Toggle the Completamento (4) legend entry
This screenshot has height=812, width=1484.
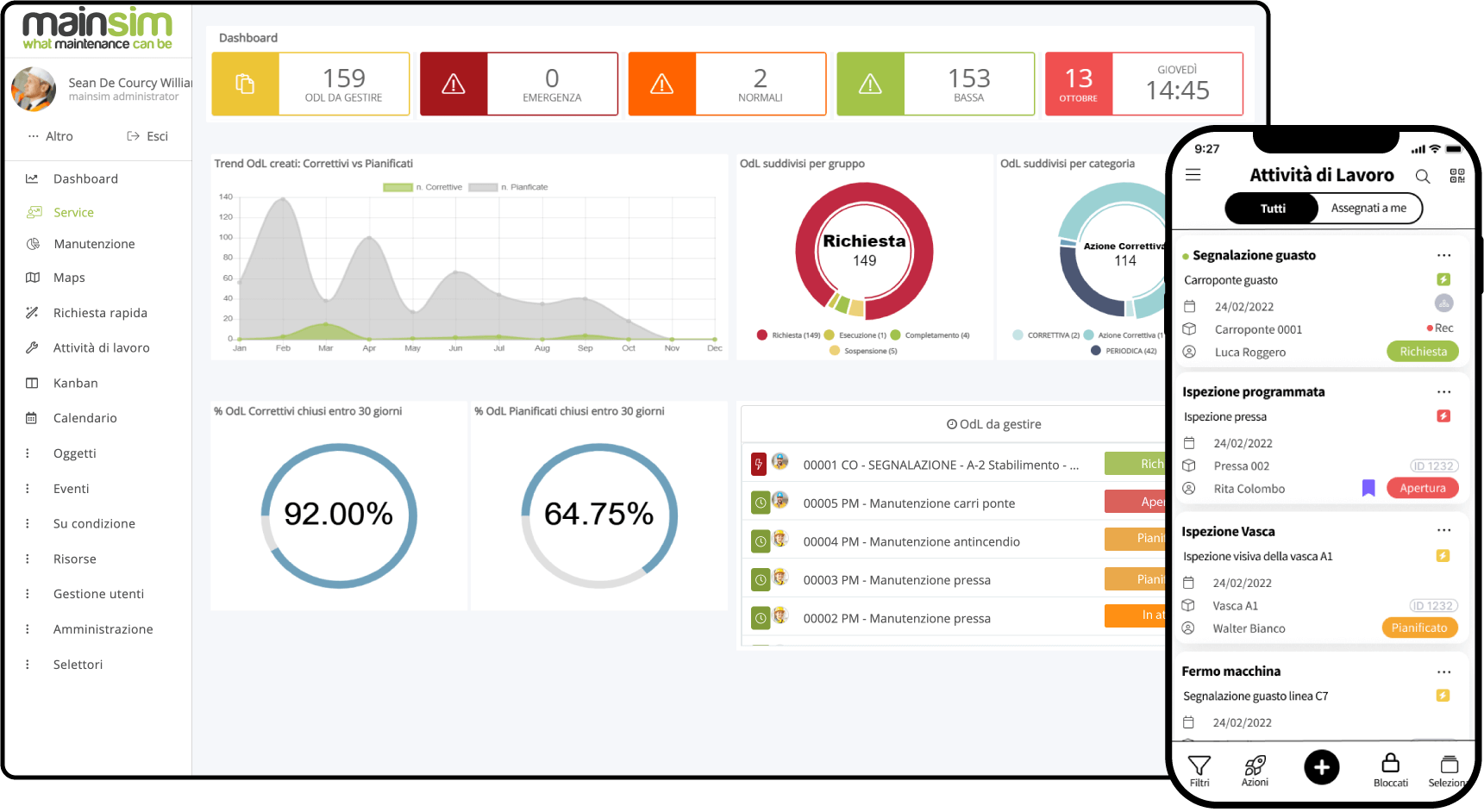(930, 335)
